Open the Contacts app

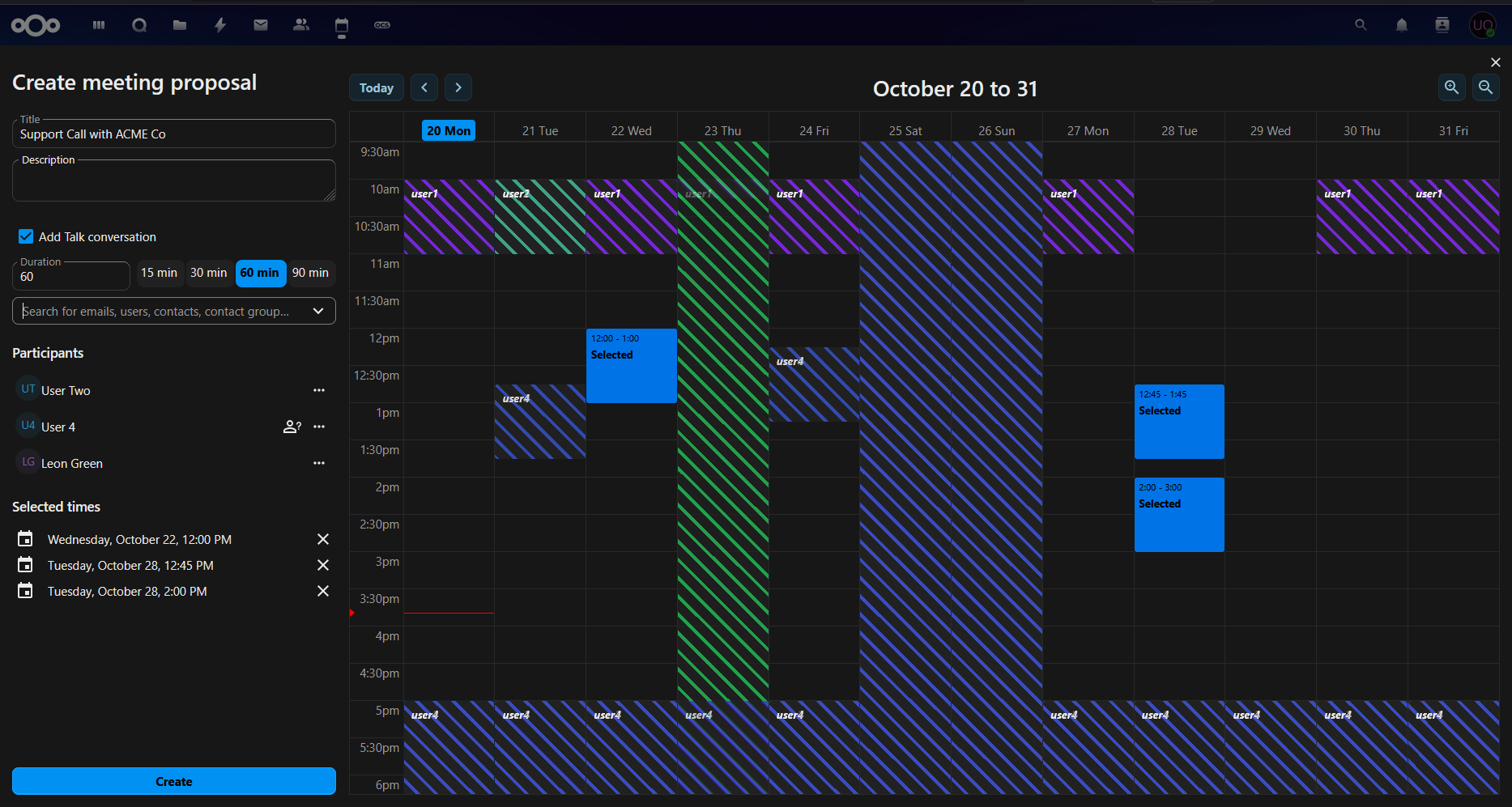point(301,24)
